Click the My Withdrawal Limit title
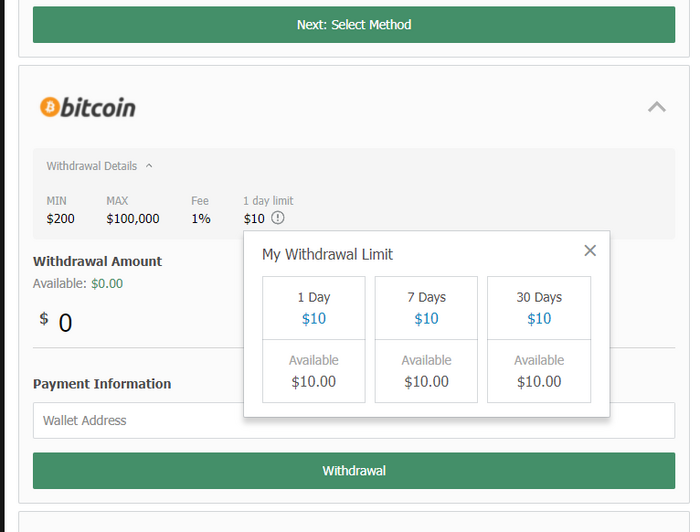Screen dimensions: 700x532 [327, 254]
